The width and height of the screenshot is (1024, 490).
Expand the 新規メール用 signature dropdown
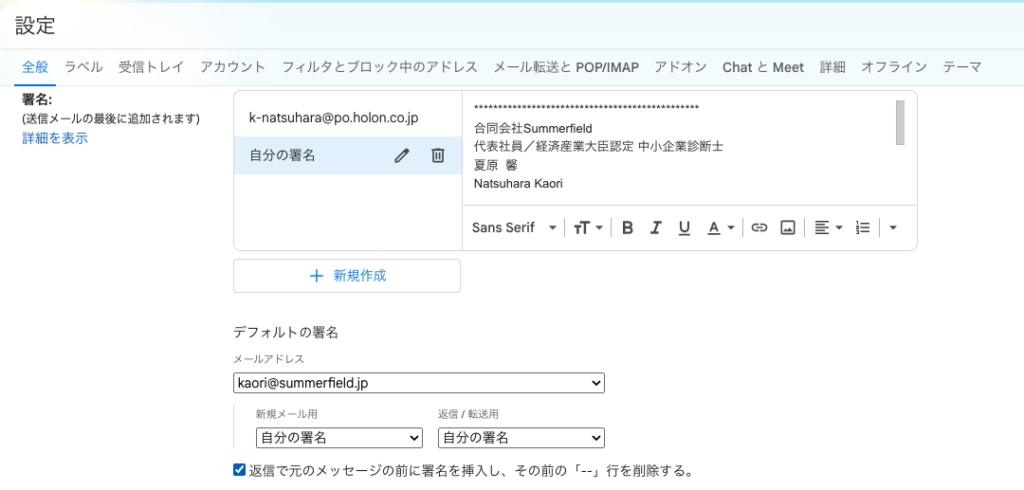tap(339, 437)
